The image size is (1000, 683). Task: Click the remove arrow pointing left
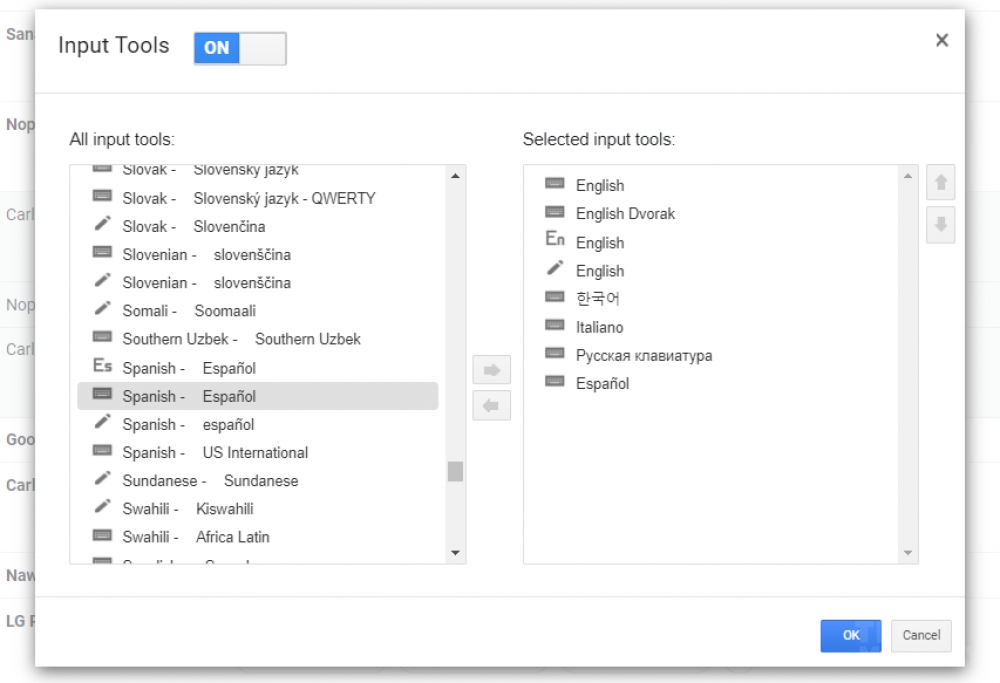point(491,406)
